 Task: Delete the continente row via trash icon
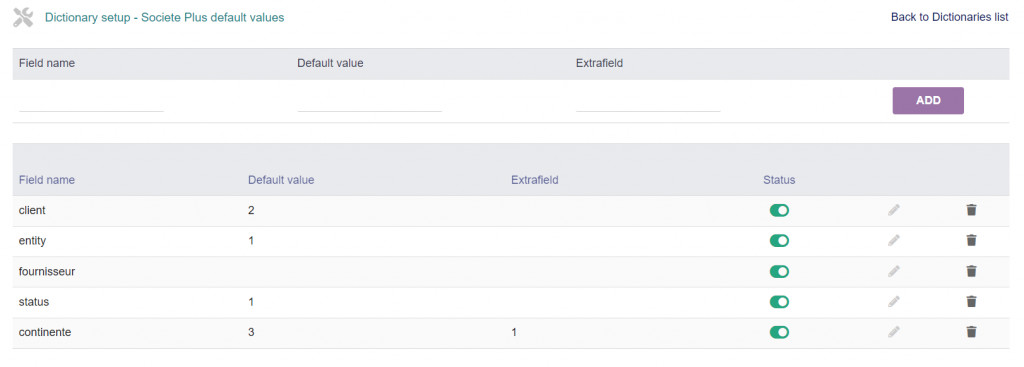point(971,332)
